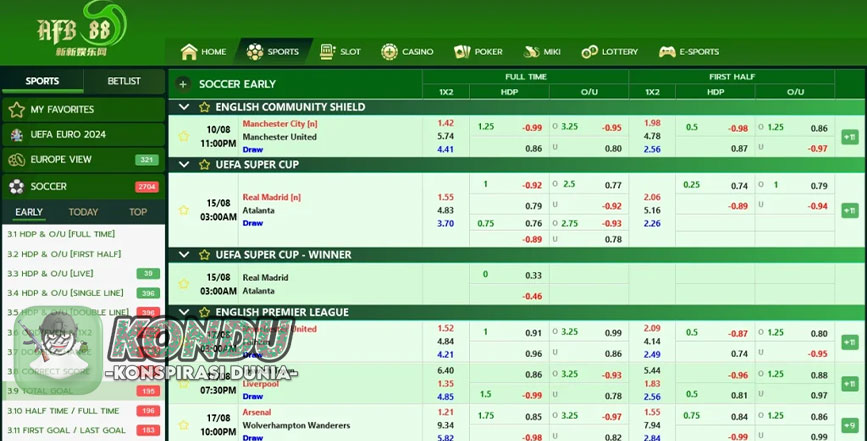Select Manchester United 1X2 odds 5.74
The width and height of the screenshot is (867, 441).
pos(446,136)
